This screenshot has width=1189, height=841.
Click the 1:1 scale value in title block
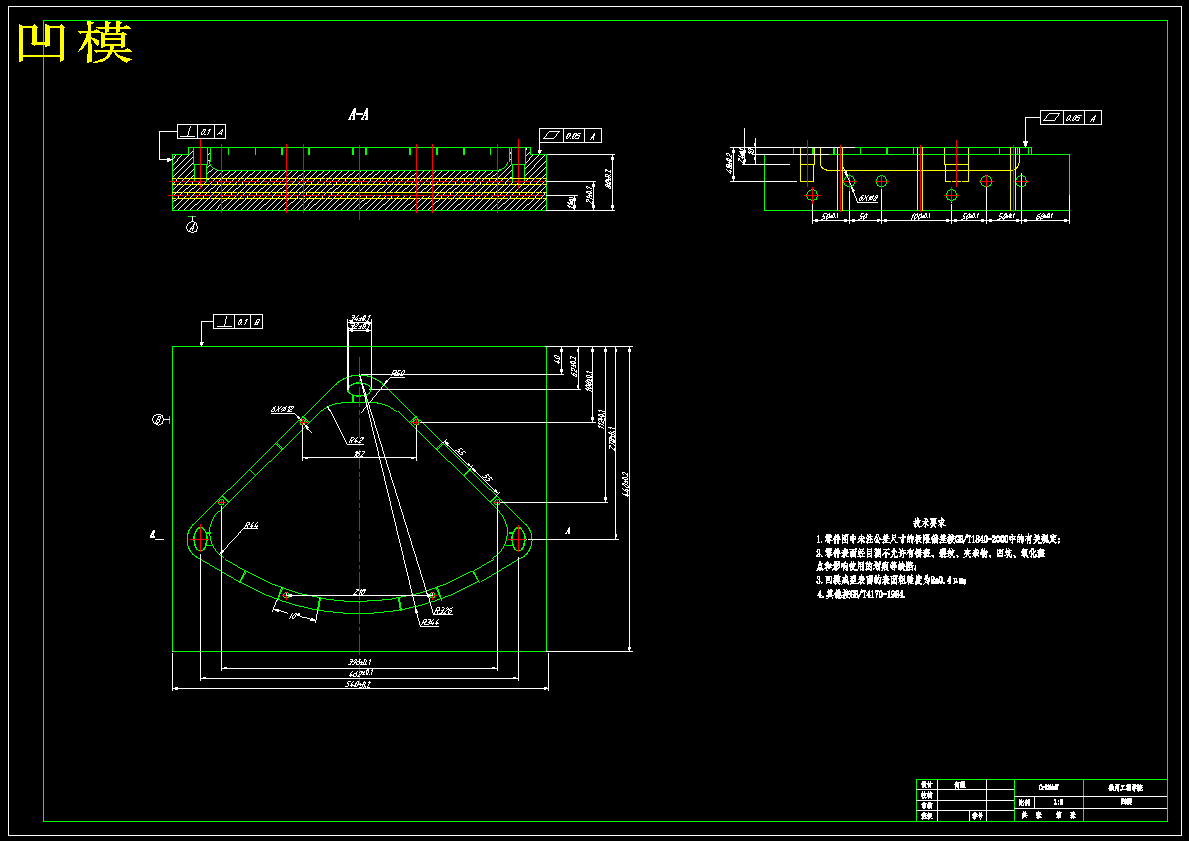click(x=1059, y=802)
